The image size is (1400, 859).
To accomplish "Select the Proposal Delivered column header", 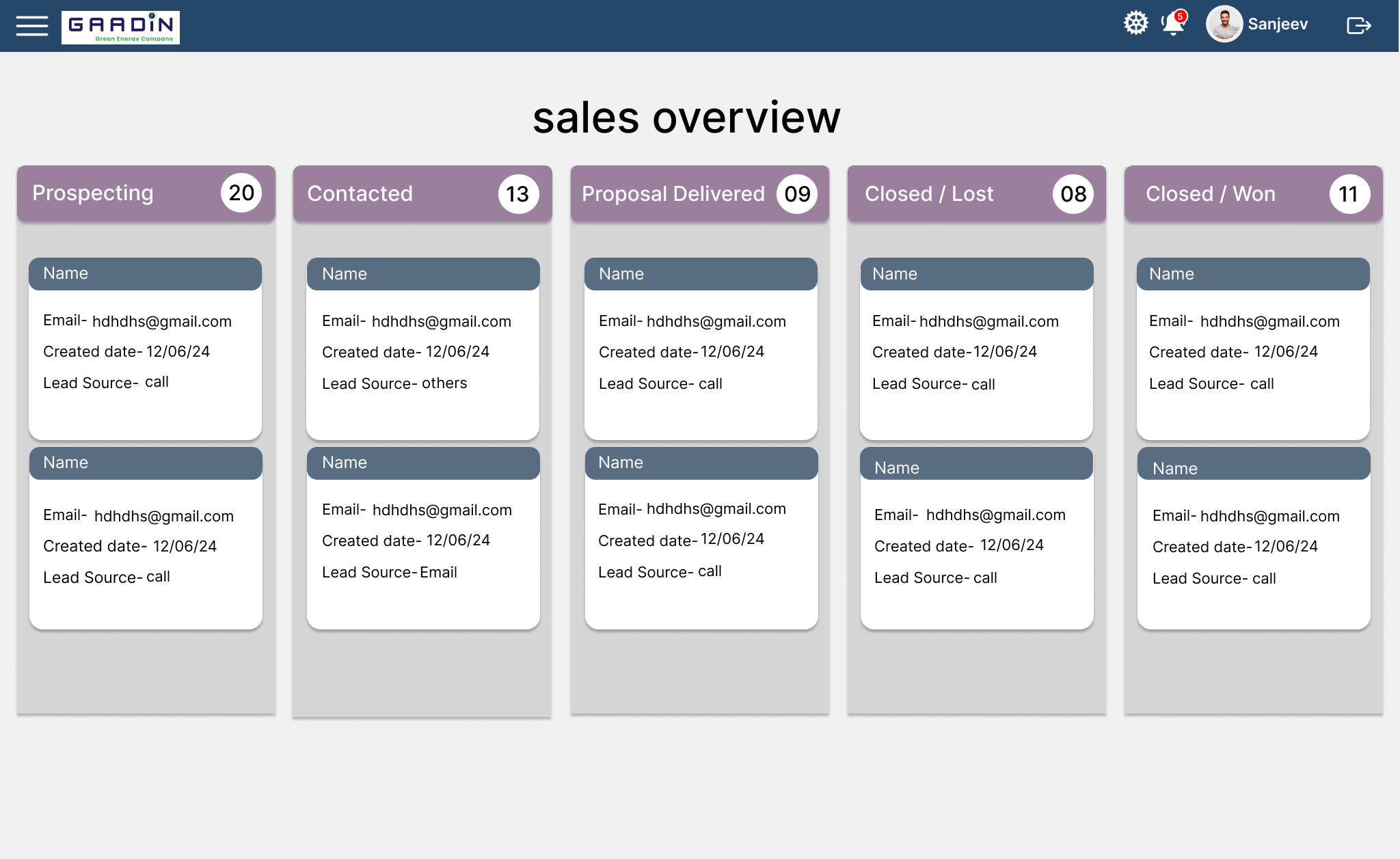I will [673, 194].
